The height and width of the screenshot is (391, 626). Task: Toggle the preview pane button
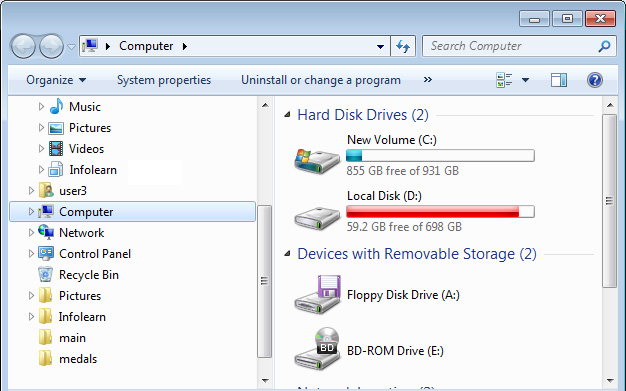tap(559, 80)
